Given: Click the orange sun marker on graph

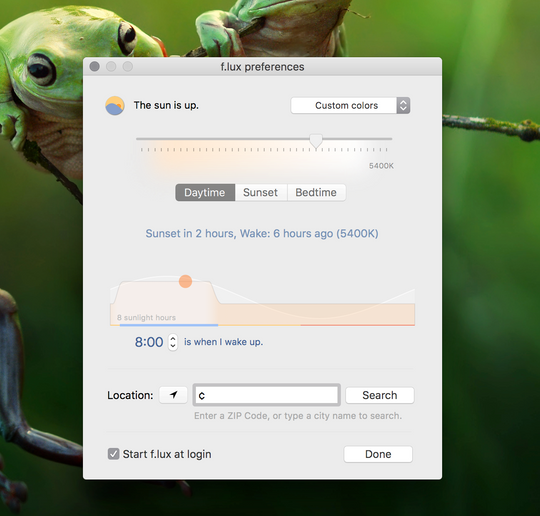Looking at the screenshot, I should (x=185, y=281).
